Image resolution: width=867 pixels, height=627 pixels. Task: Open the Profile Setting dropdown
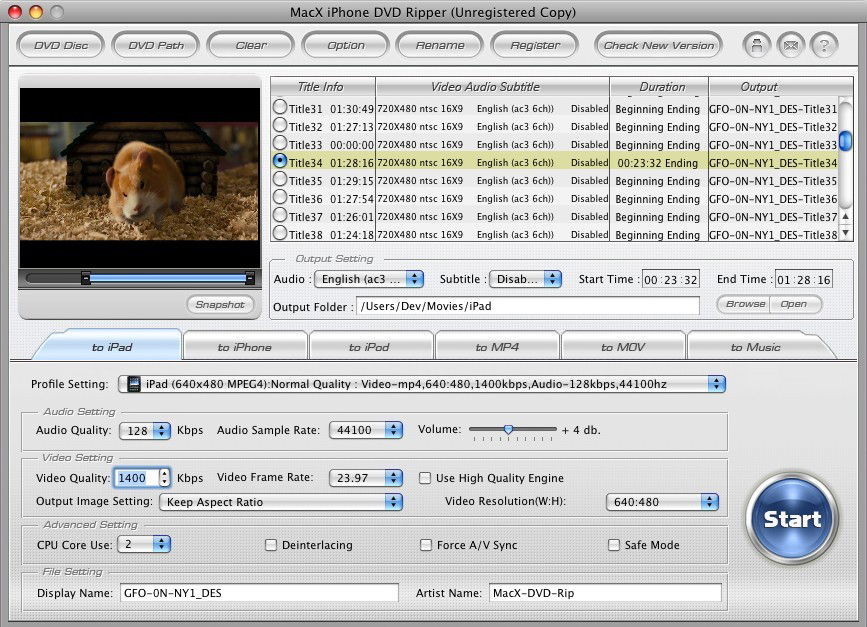pyautogui.click(x=421, y=384)
